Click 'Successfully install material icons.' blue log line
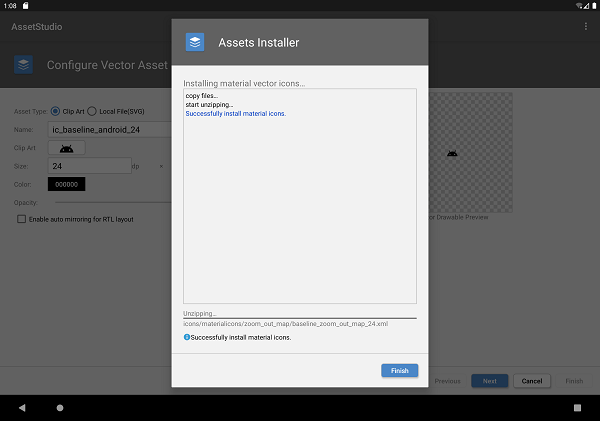 236,114
